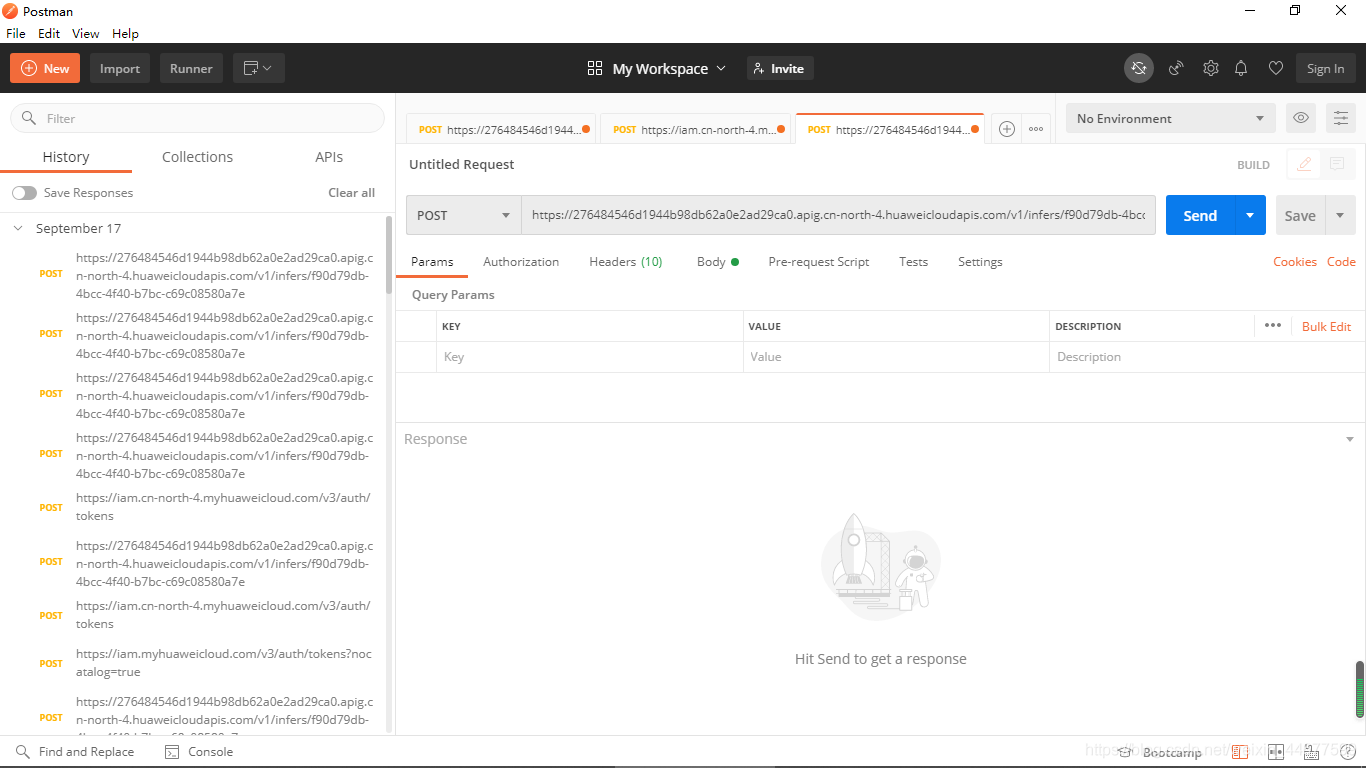The width and height of the screenshot is (1366, 768).
Task: Select two pane view layout icon
Action: pyautogui.click(x=1275, y=752)
